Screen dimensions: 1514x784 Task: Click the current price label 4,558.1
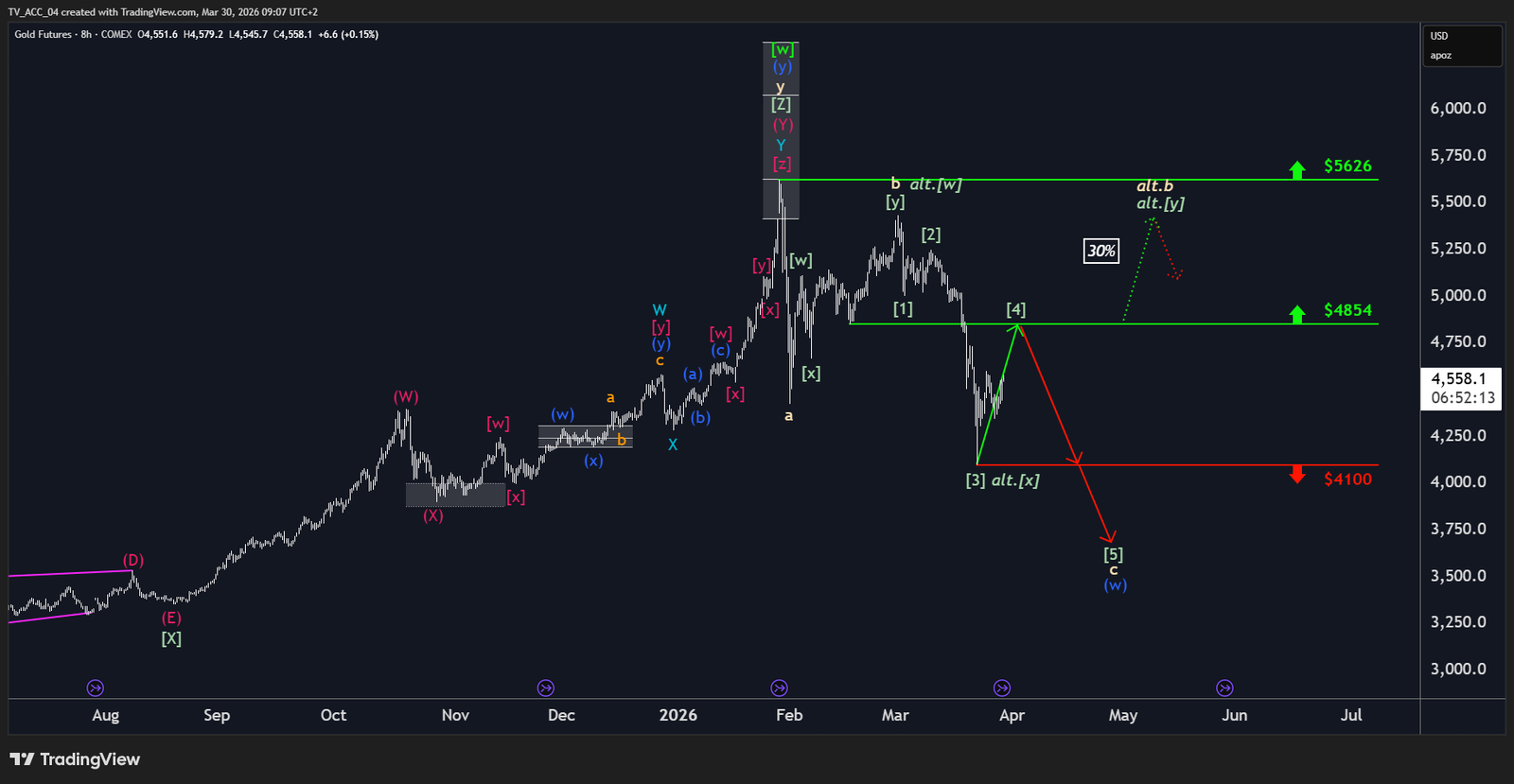[1458, 378]
